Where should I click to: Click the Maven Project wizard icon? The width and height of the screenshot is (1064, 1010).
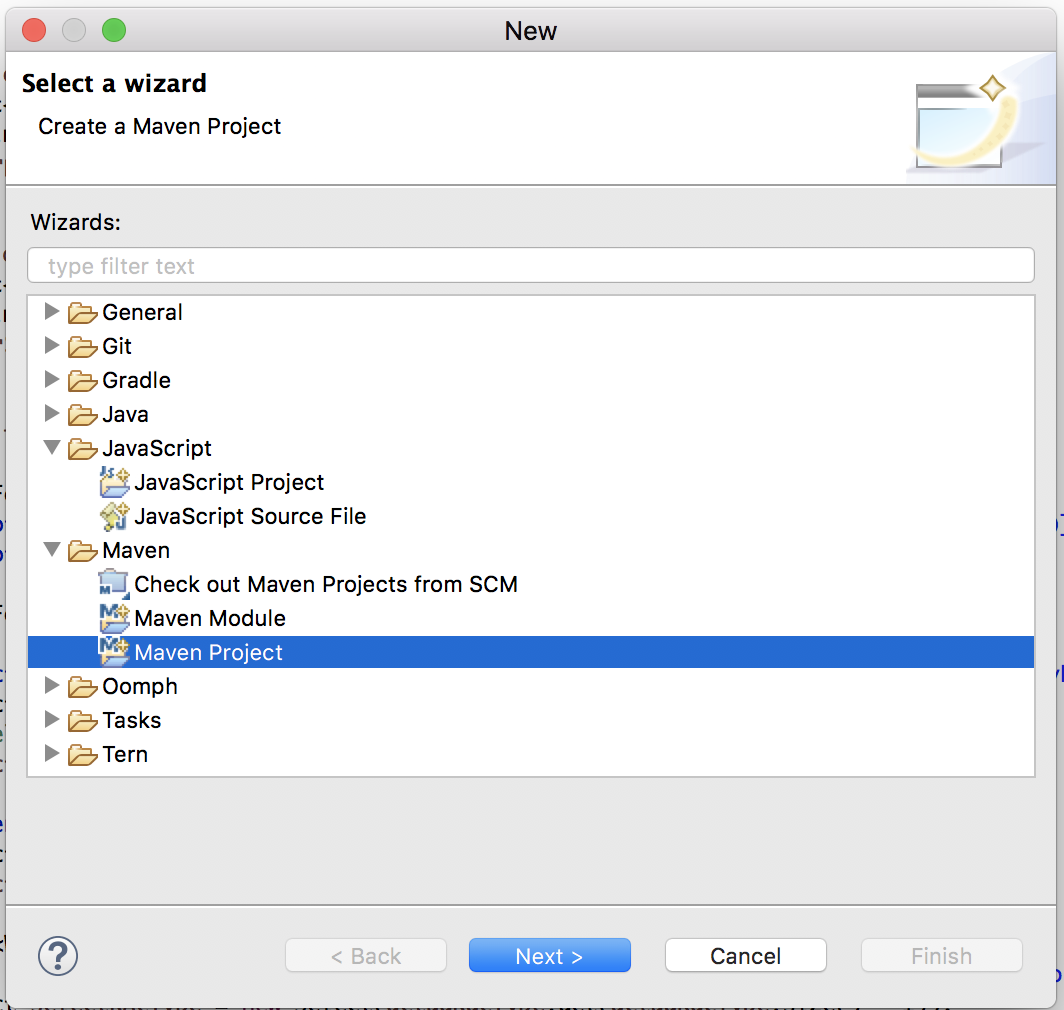click(x=112, y=652)
